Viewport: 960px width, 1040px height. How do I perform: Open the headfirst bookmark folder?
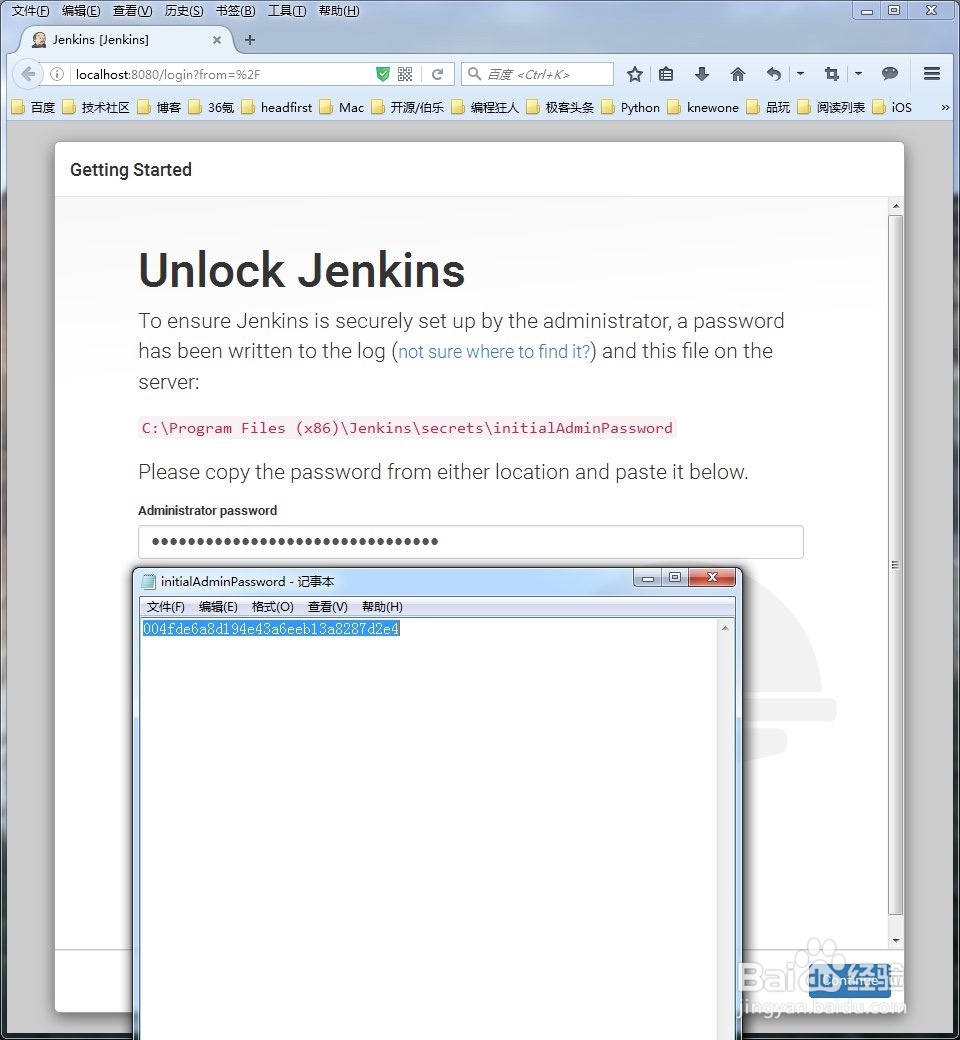(277, 107)
